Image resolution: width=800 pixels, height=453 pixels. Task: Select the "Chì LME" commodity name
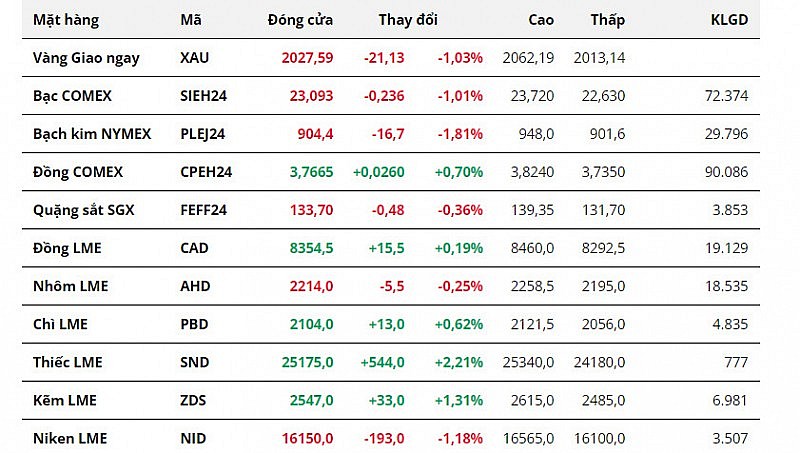(x=60, y=324)
